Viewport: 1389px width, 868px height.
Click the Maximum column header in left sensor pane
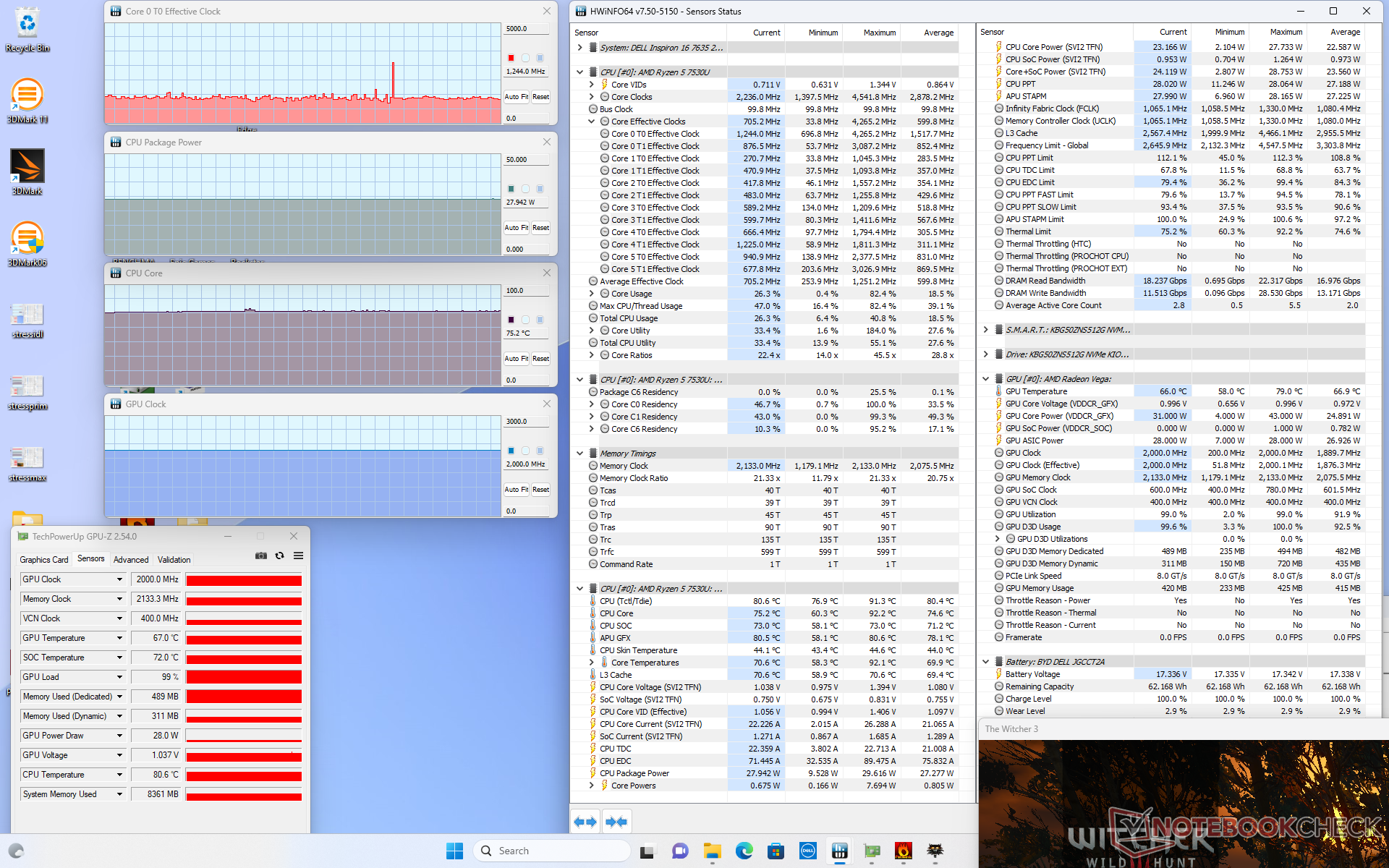pyautogui.click(x=872, y=33)
